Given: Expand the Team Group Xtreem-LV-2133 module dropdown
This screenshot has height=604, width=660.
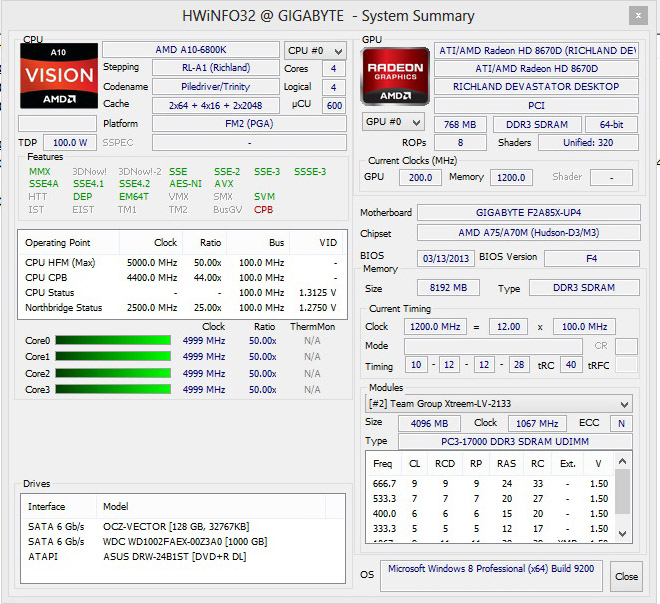Looking at the screenshot, I should point(498,404).
